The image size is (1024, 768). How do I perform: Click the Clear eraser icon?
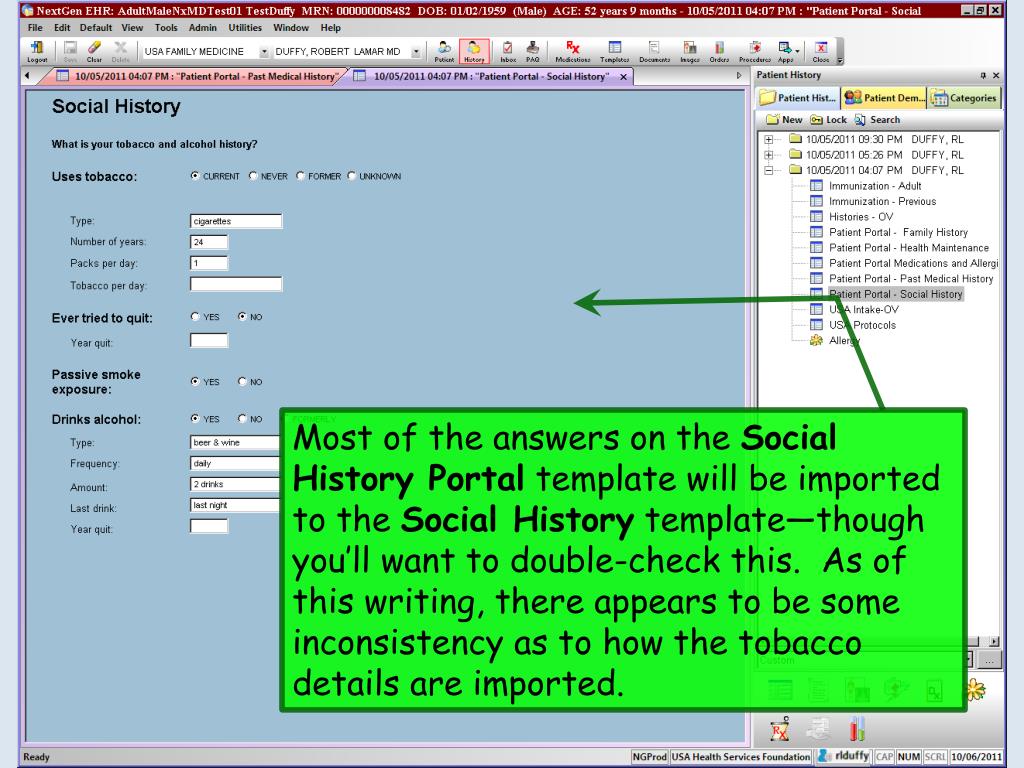(95, 51)
